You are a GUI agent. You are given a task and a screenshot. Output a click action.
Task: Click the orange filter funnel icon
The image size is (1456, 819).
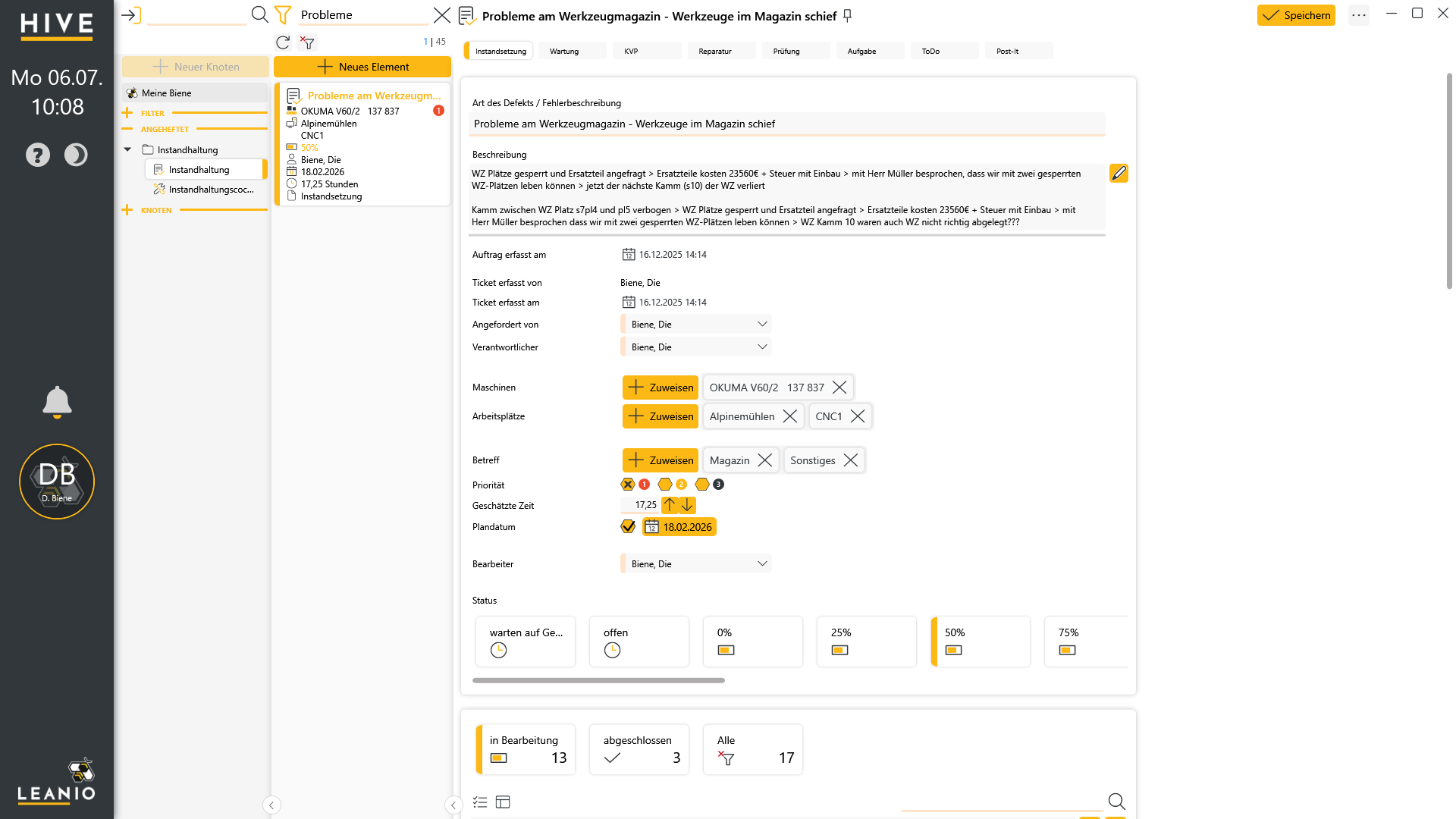pyautogui.click(x=283, y=14)
